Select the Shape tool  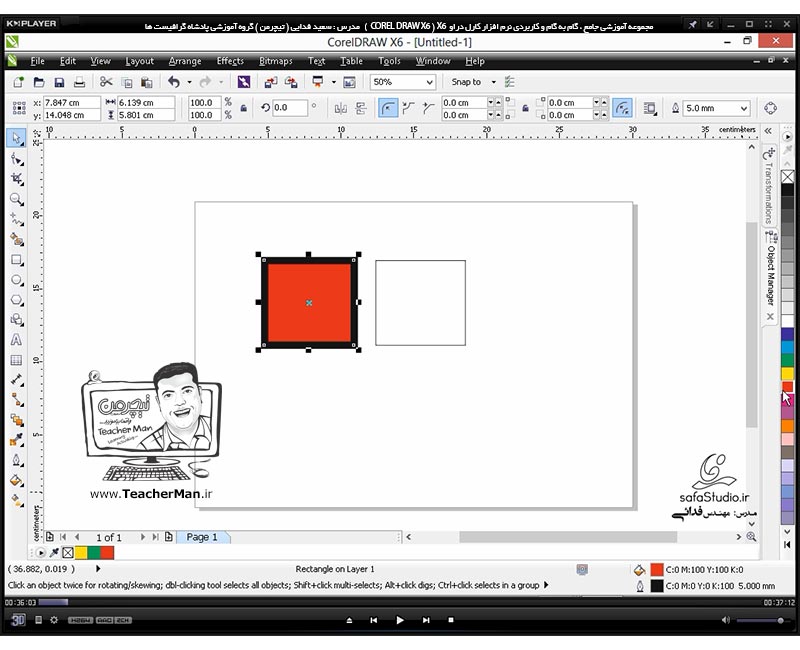click(x=16, y=159)
